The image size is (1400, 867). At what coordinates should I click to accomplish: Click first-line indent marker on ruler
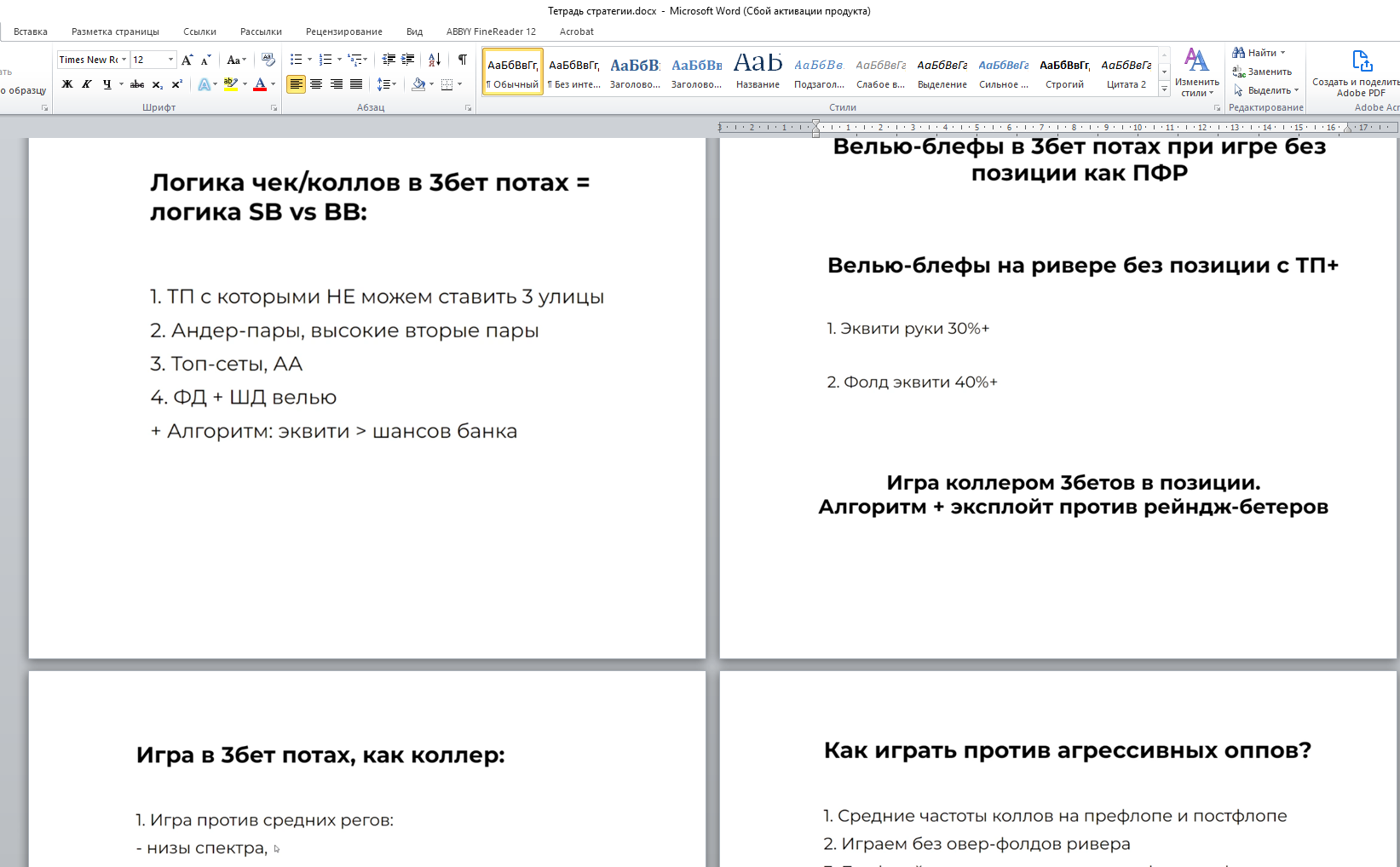point(815,123)
